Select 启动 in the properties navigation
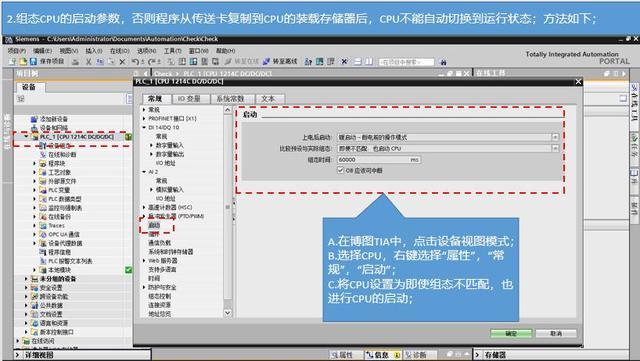Image resolution: width=640 pixels, height=361 pixels. 154,225
